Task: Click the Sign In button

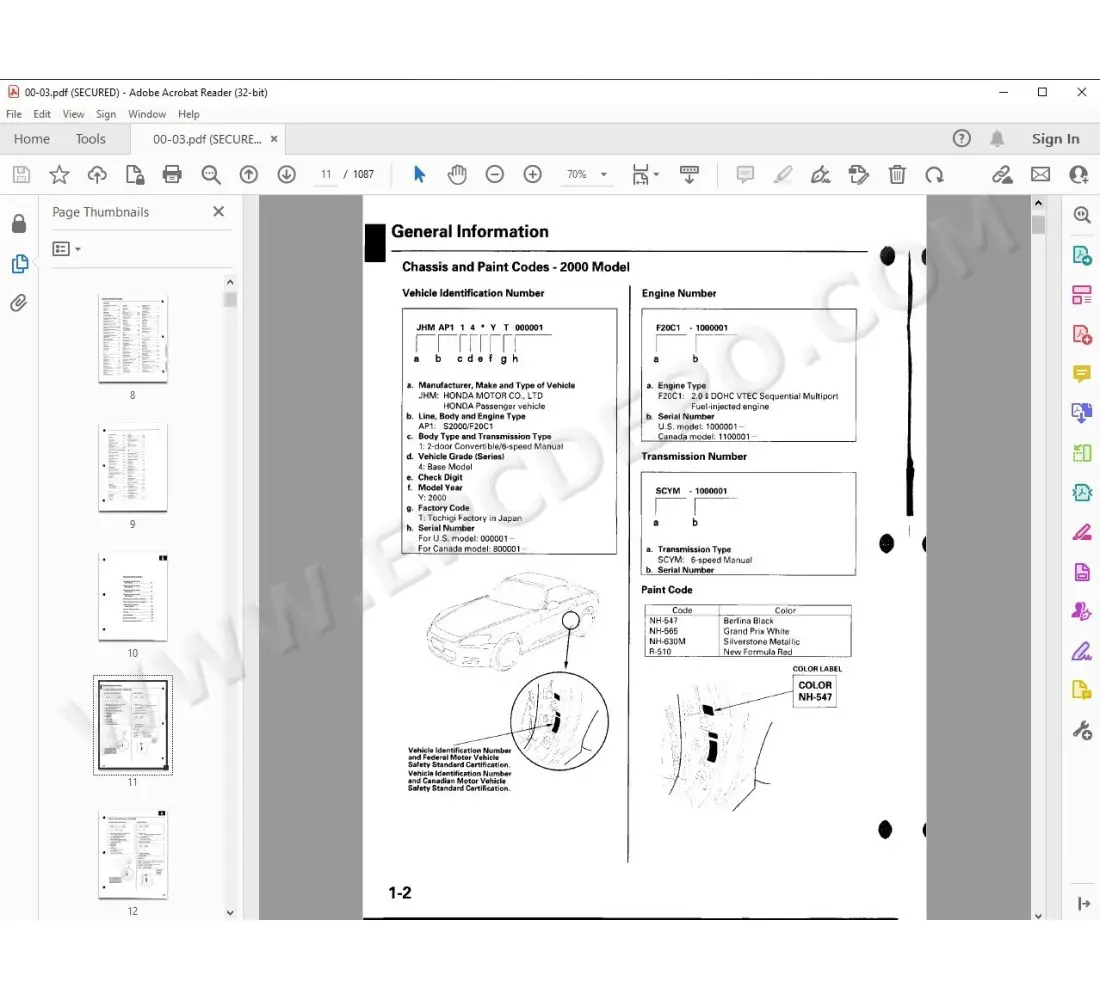Action: click(1055, 138)
